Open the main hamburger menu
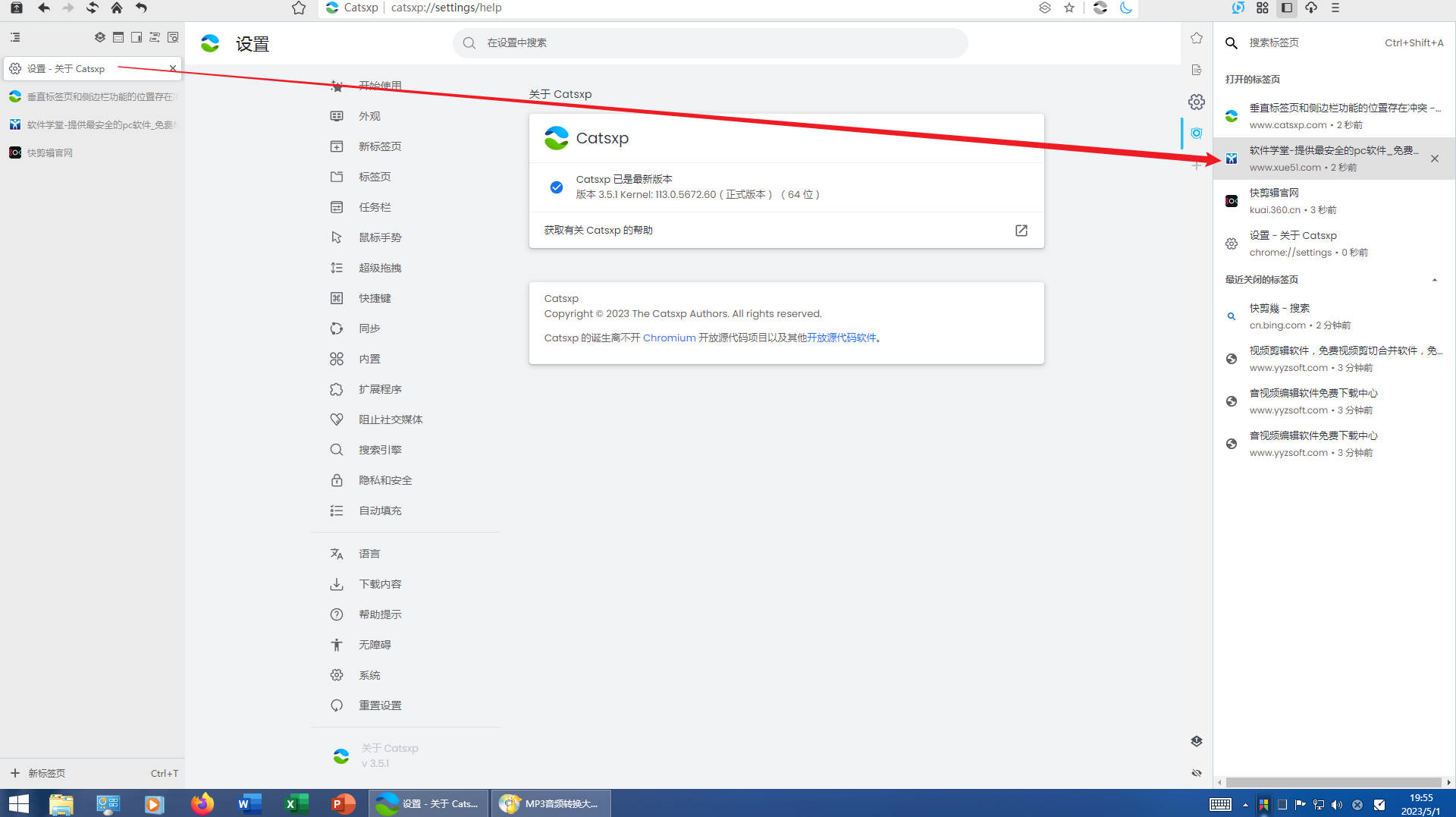 point(1335,8)
